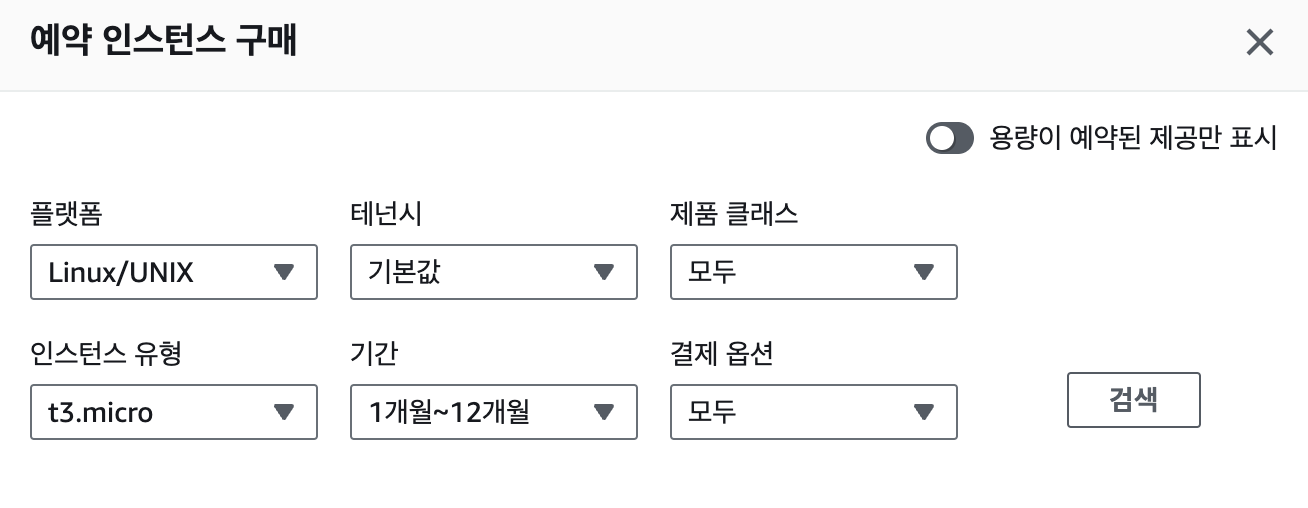Click the triangle arrow beside t3.micro
The height and width of the screenshot is (508, 1308).
point(284,412)
